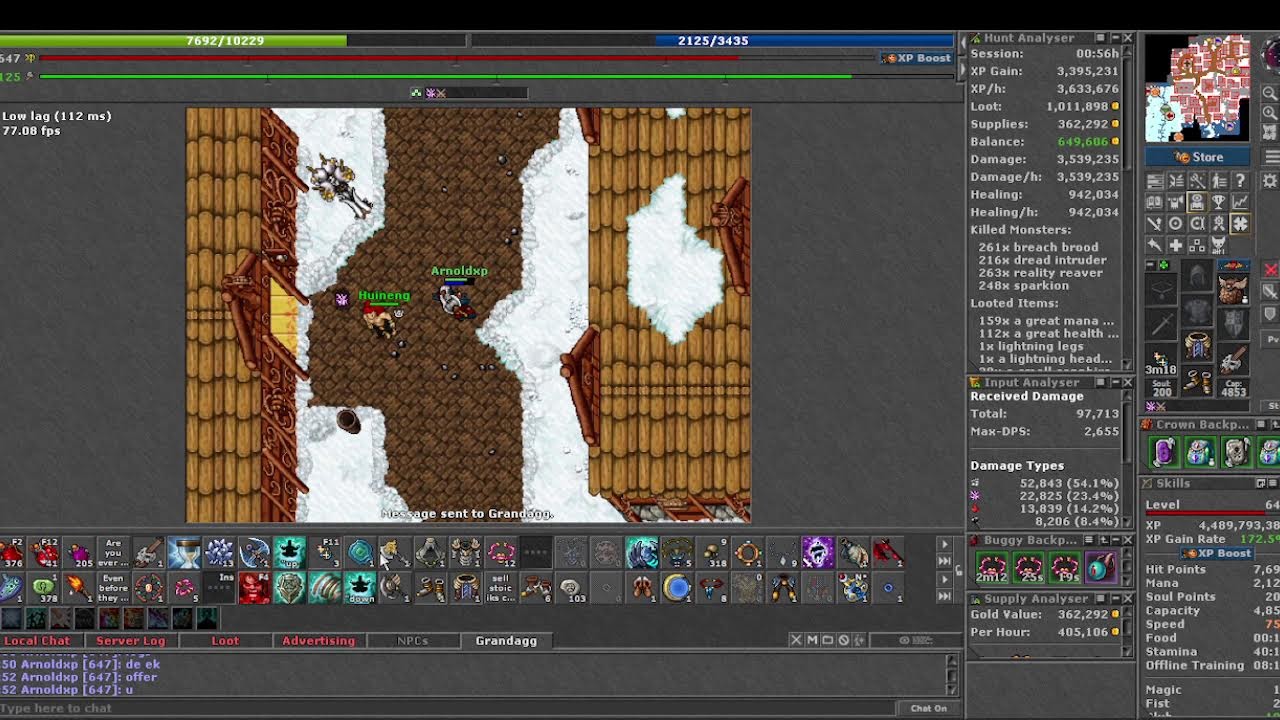Open the channel list icon in the chat bar

click(828, 640)
